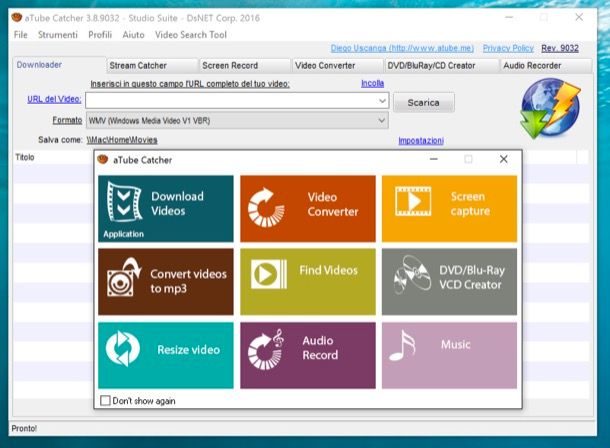The width and height of the screenshot is (610, 448).
Task: Open the Resize video tile
Action: tap(165, 354)
